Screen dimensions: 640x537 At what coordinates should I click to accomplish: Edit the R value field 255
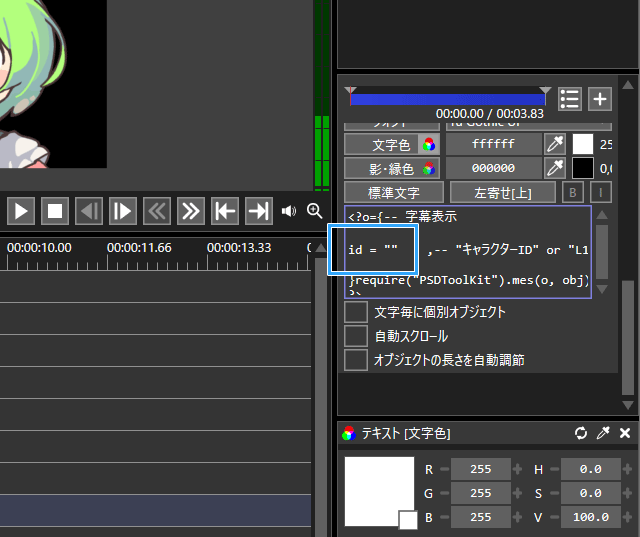click(481, 469)
